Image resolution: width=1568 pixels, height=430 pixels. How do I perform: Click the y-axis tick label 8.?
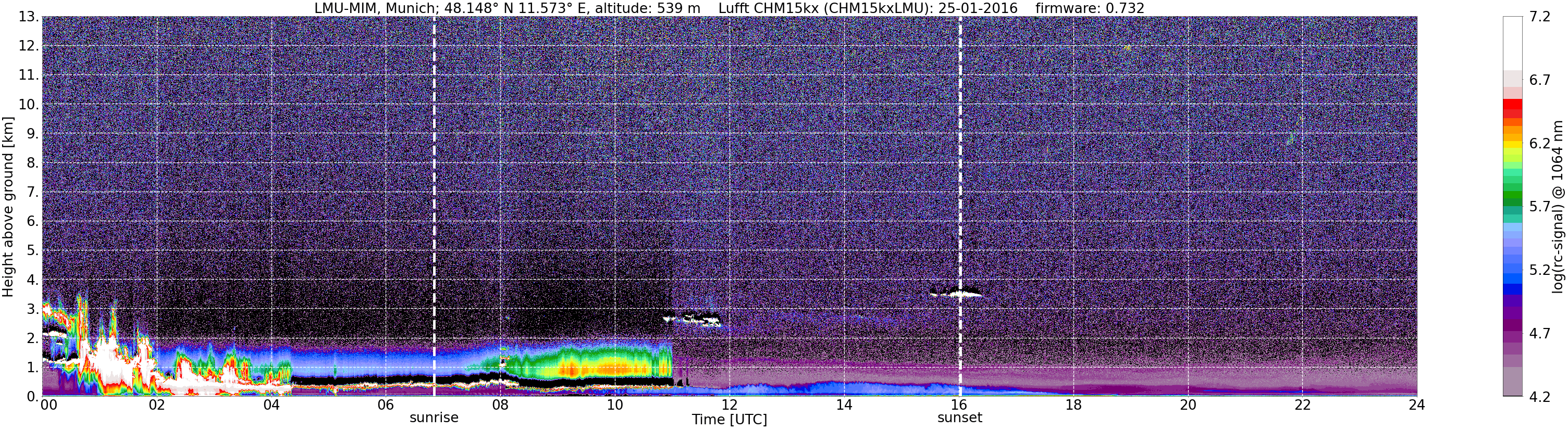(x=32, y=162)
